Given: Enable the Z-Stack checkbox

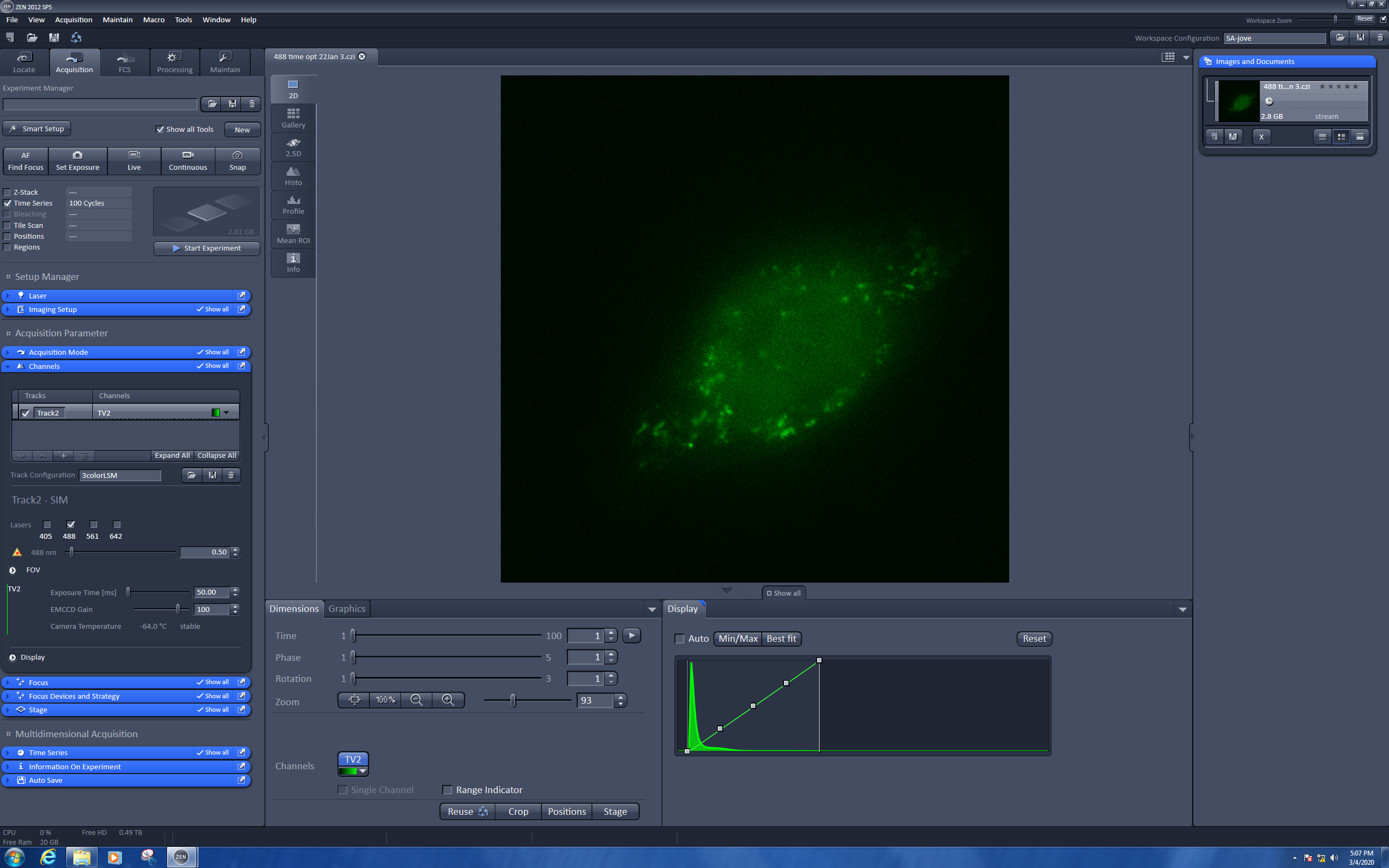Looking at the screenshot, I should tap(8, 192).
